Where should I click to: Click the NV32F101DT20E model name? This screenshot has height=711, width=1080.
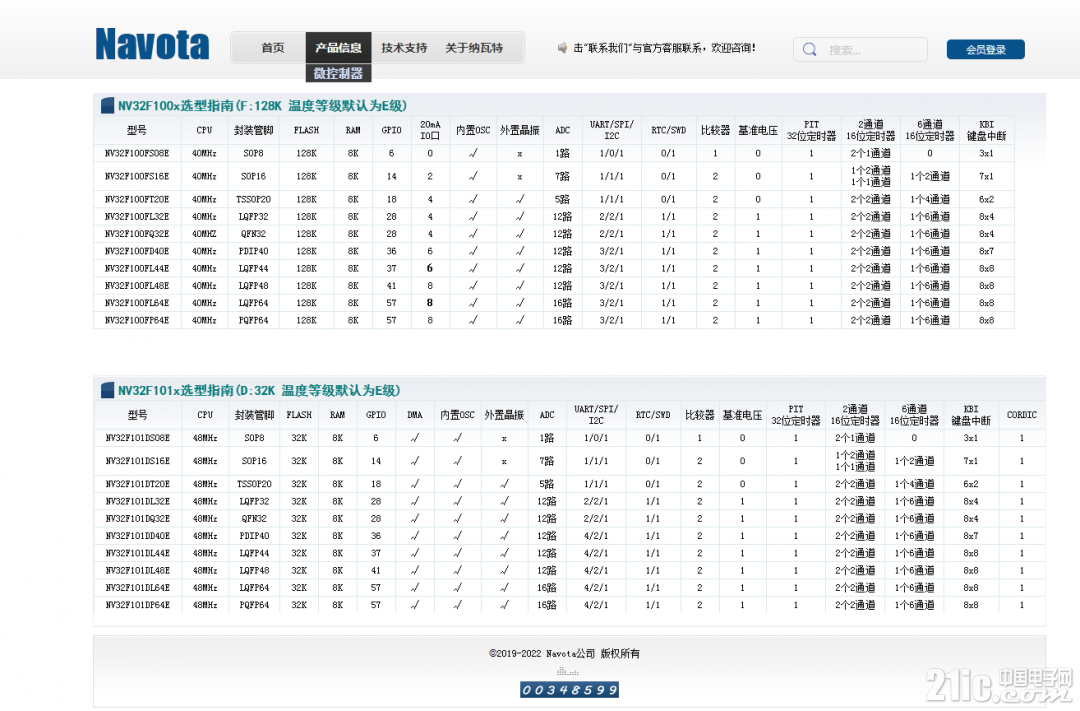[138, 484]
